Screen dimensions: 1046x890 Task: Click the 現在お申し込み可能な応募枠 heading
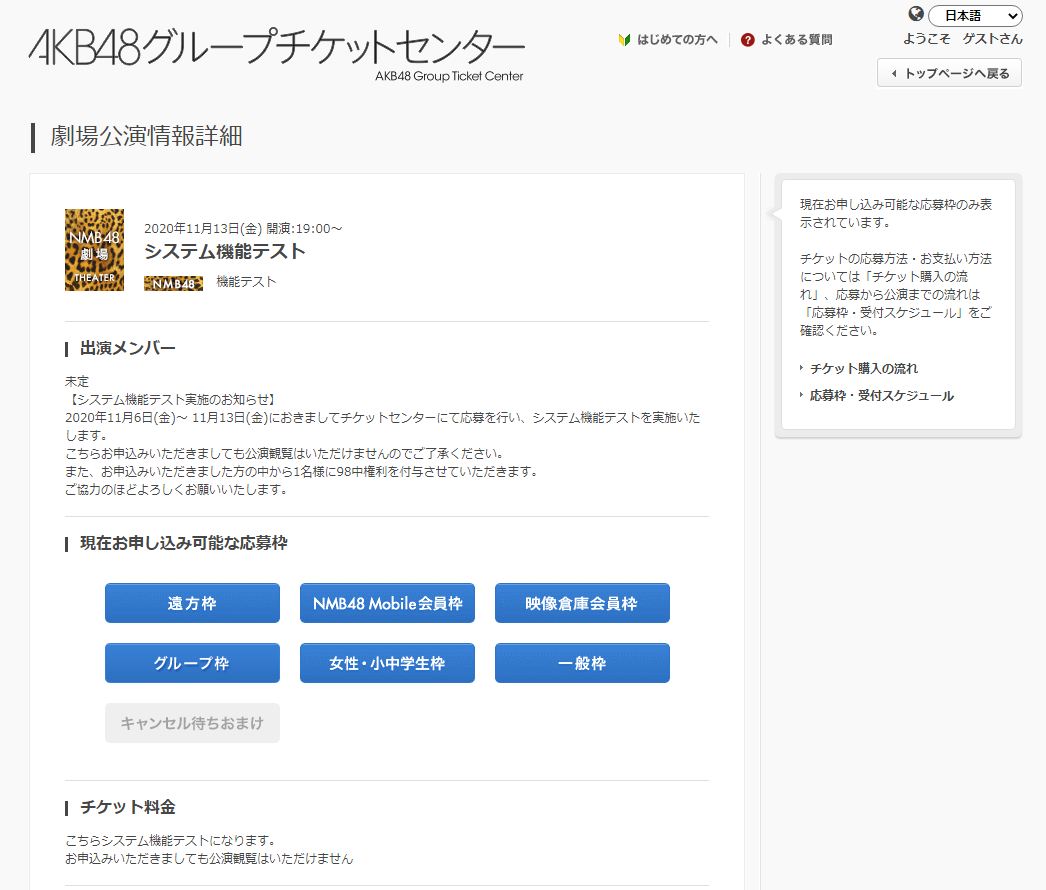point(183,543)
